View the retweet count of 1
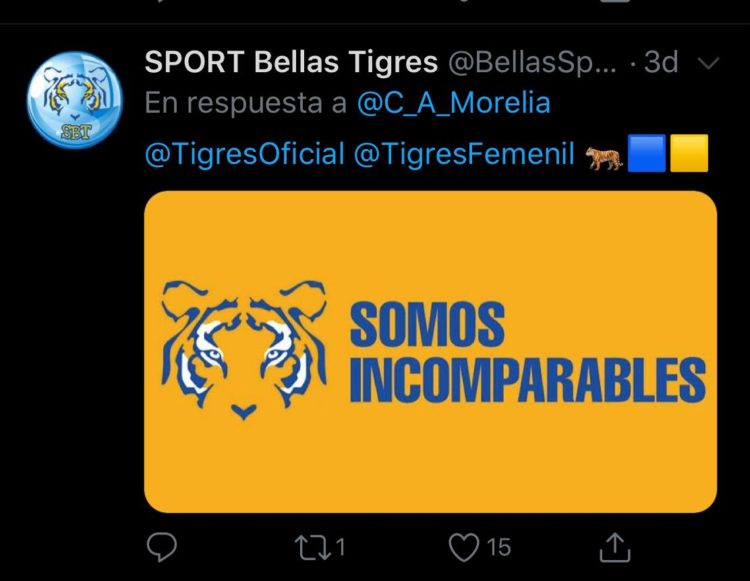 (x=340, y=547)
